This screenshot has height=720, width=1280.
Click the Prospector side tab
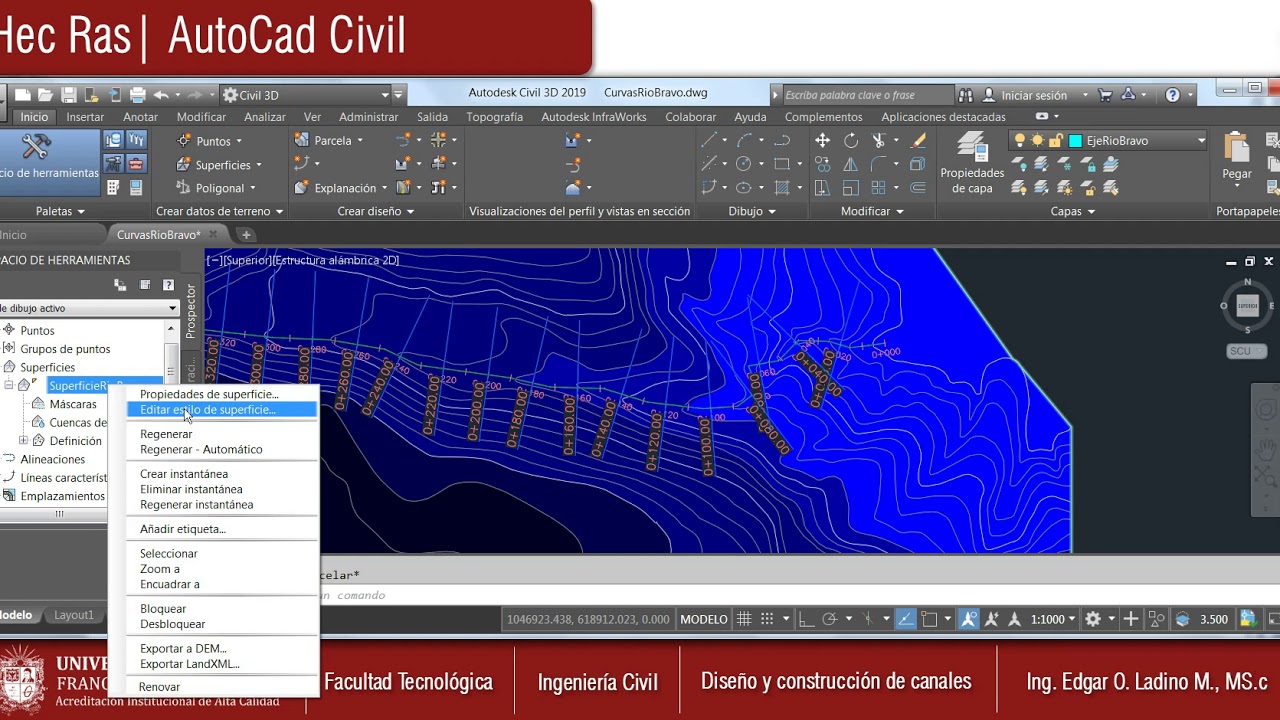(192, 311)
